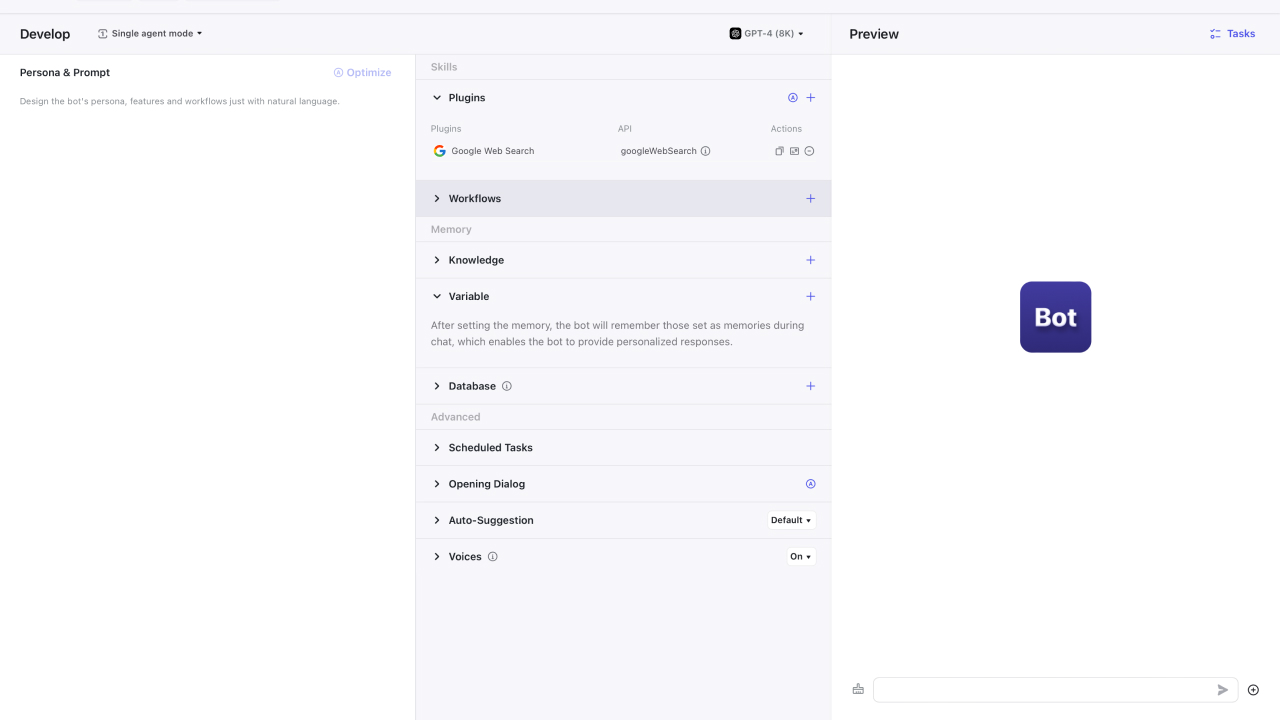Image resolution: width=1280 pixels, height=720 pixels.
Task: Click the auto-generate icon for Opening Dialog
Action: coord(811,484)
